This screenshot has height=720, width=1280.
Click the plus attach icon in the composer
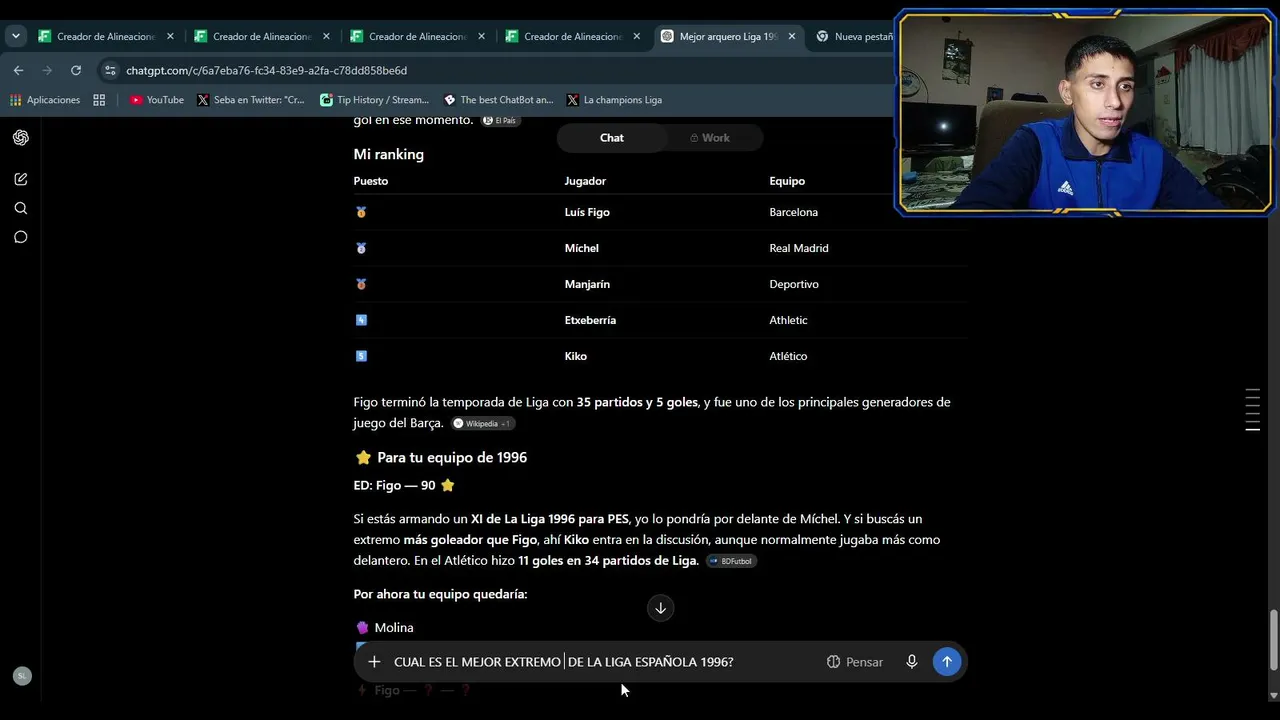tap(374, 662)
